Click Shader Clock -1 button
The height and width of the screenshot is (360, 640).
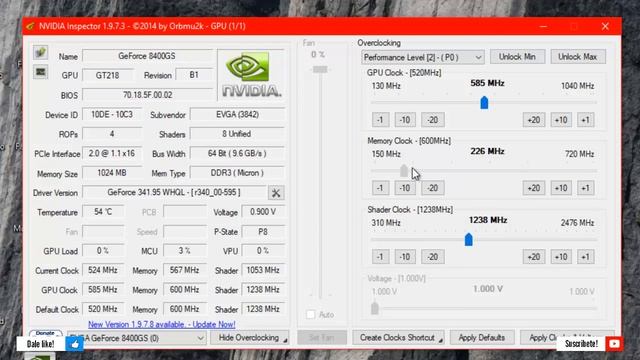point(380,257)
